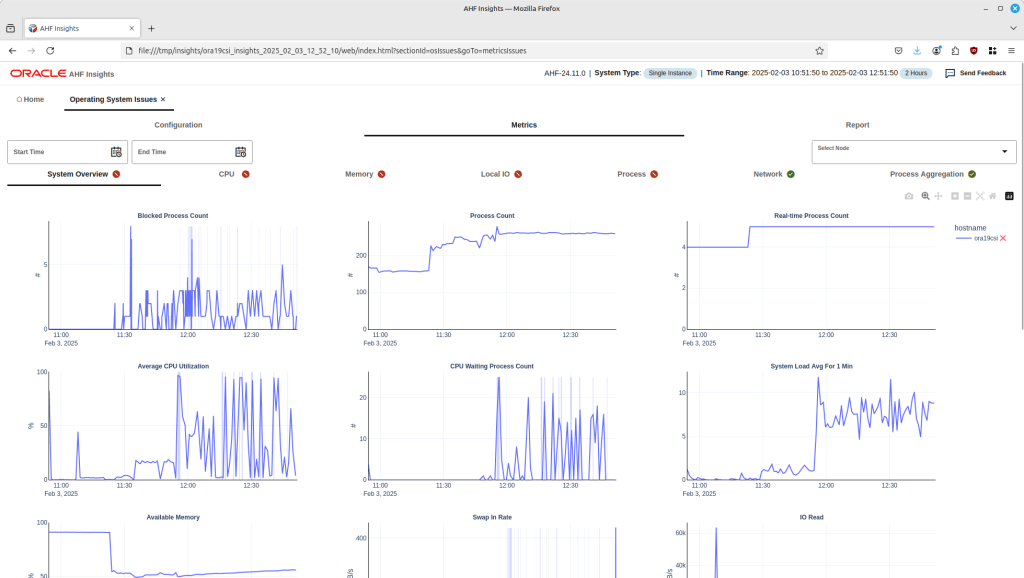This screenshot has height=578, width=1024.
Task: Go to the Home link
Action: tap(31, 100)
